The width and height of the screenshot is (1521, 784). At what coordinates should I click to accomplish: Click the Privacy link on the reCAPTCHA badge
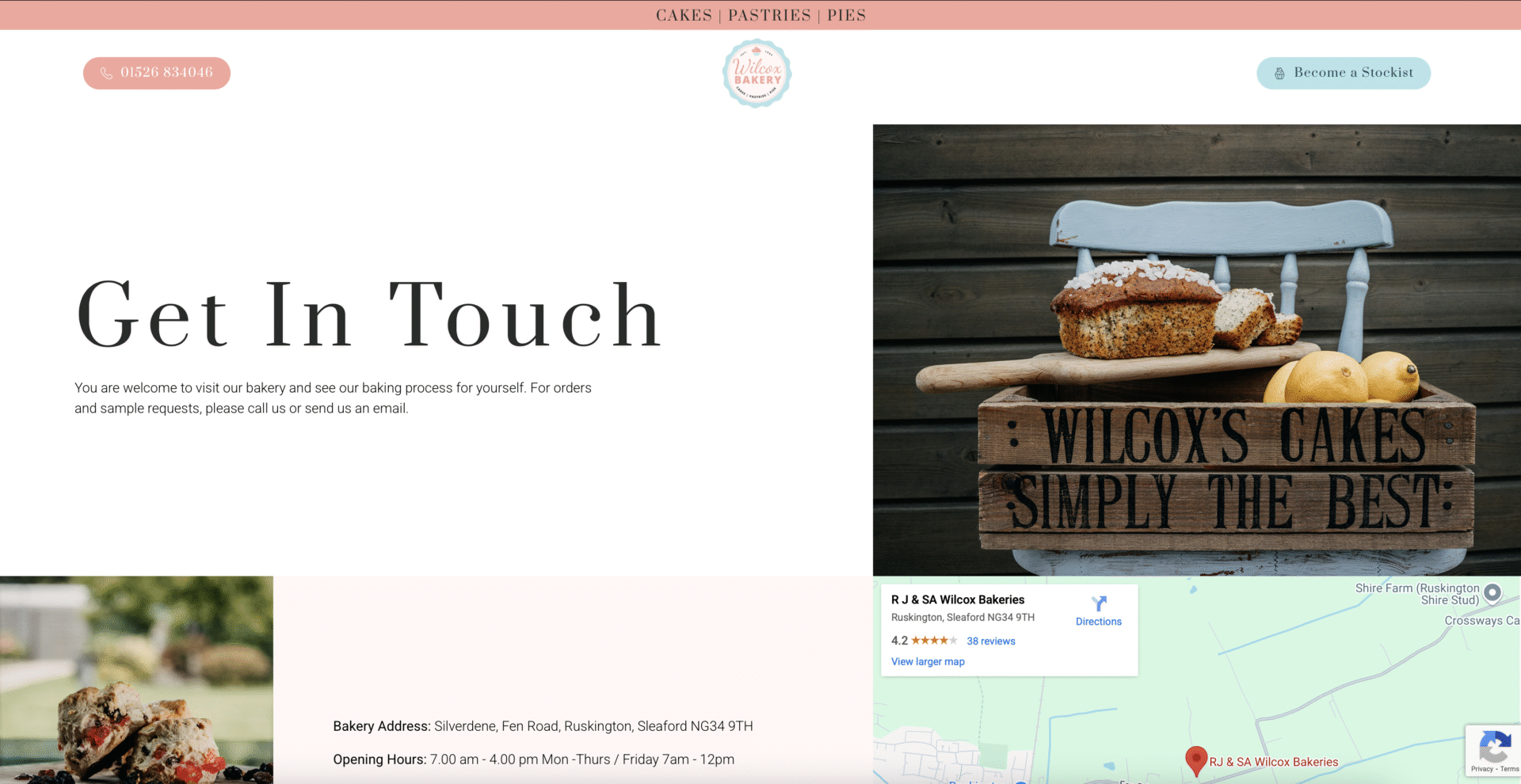click(x=1481, y=769)
